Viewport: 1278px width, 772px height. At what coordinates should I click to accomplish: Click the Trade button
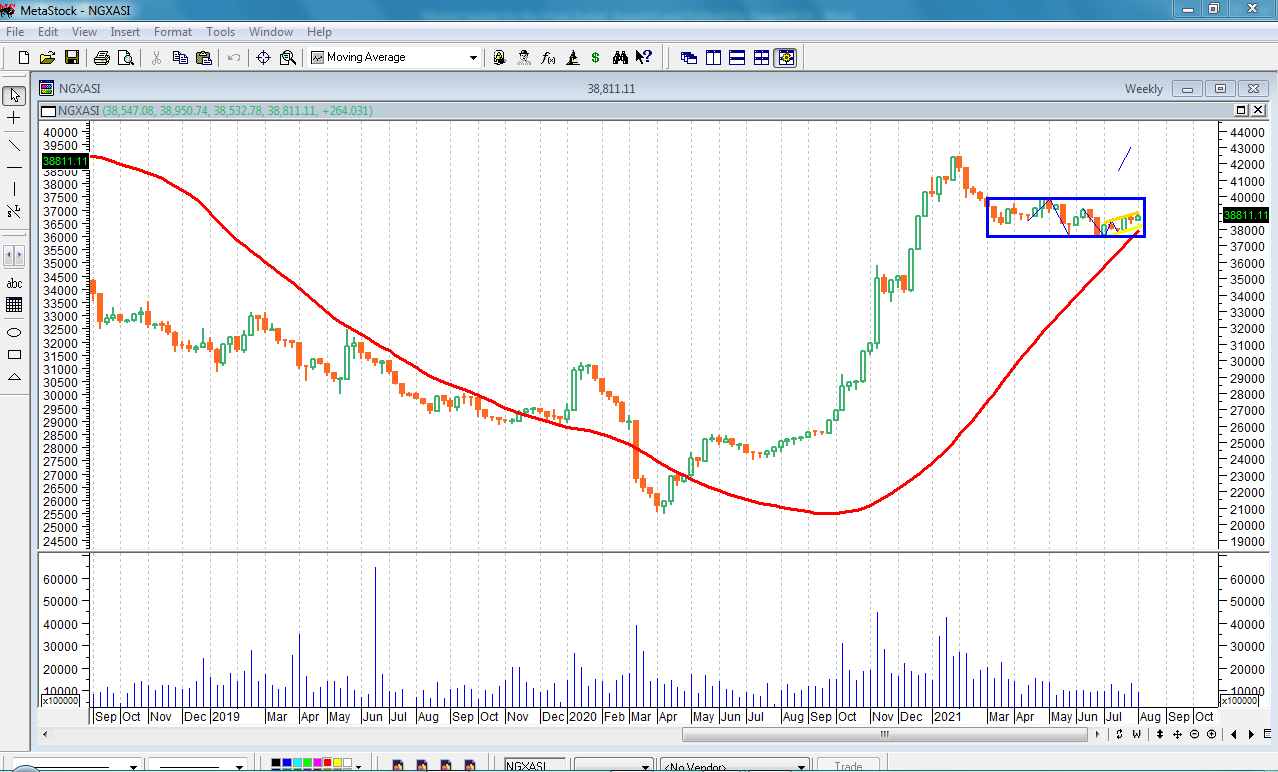tap(847, 766)
